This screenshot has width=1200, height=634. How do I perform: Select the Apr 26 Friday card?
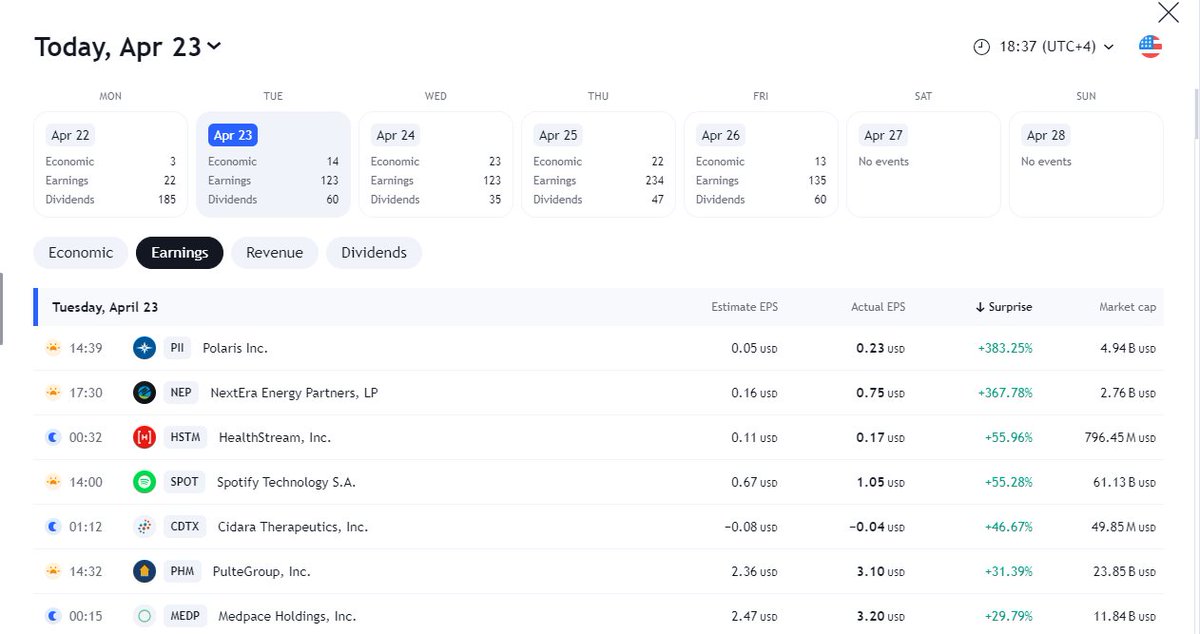(x=761, y=164)
